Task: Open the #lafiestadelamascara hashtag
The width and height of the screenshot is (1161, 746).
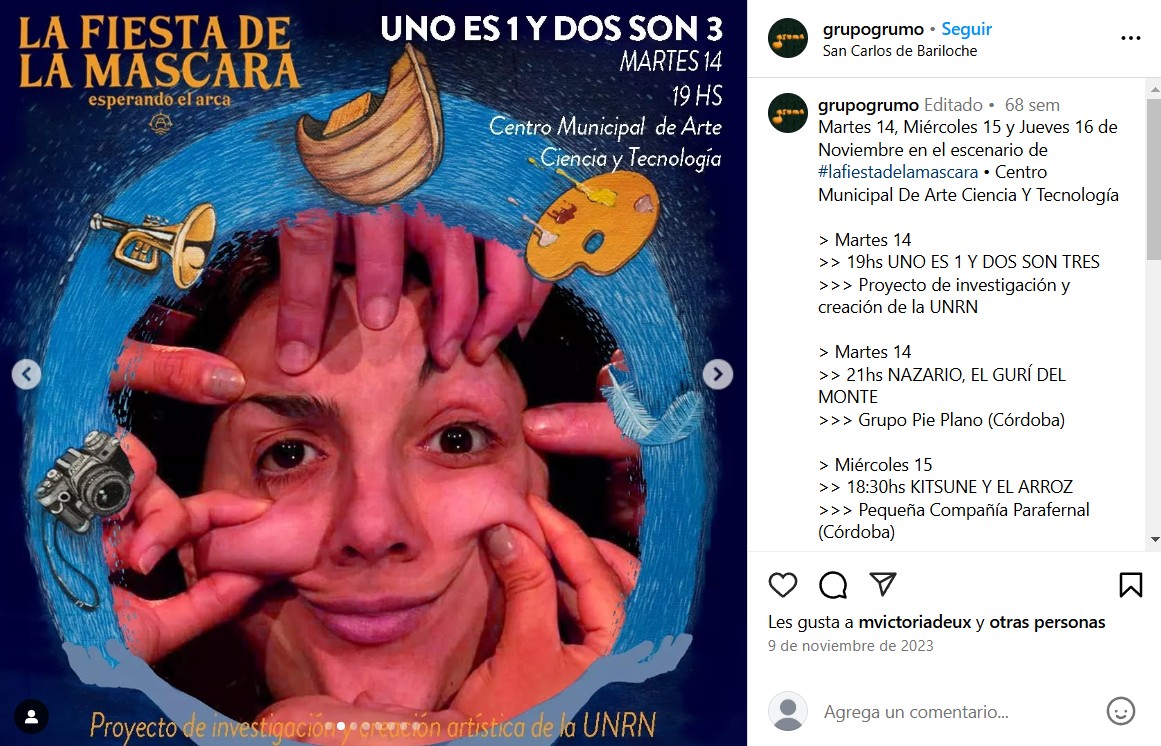Action: 897,172
